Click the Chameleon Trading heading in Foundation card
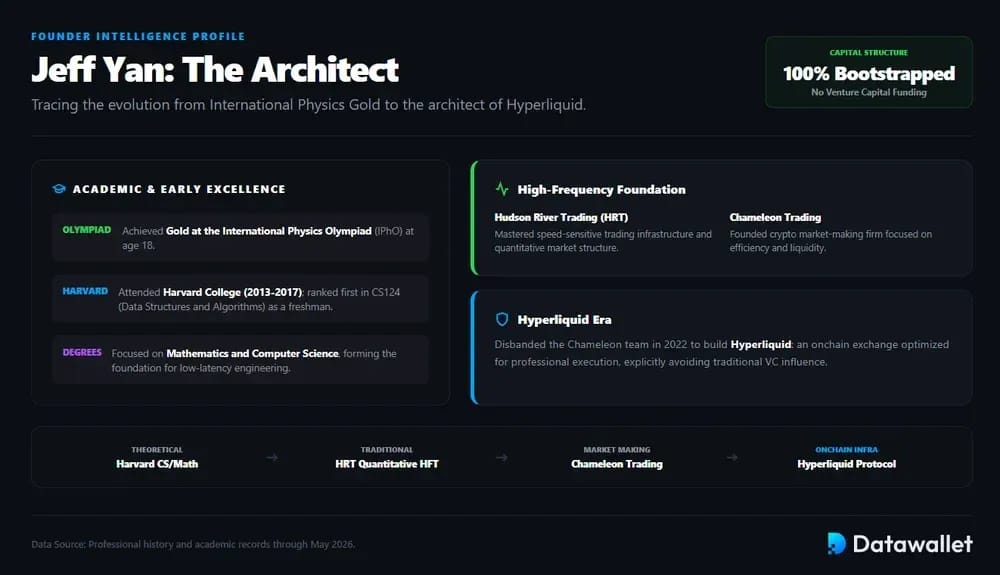 (x=776, y=217)
